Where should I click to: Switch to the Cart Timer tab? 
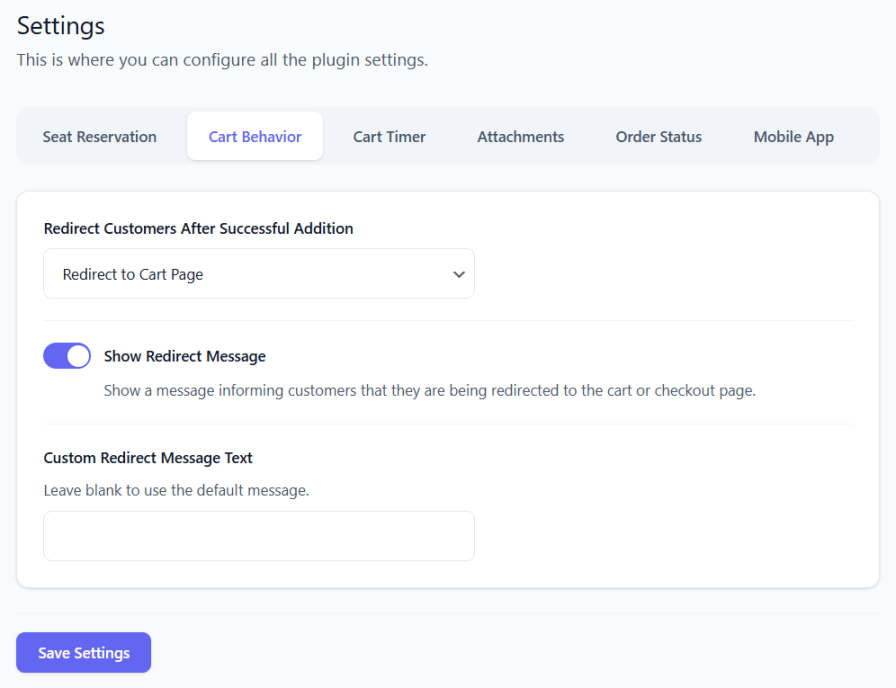[x=389, y=137]
